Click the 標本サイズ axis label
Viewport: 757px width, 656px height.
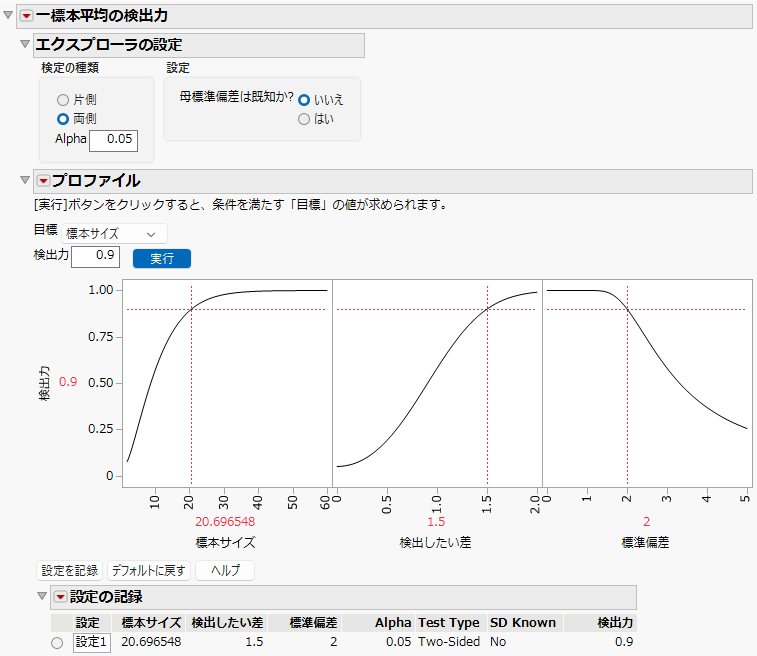click(225, 543)
